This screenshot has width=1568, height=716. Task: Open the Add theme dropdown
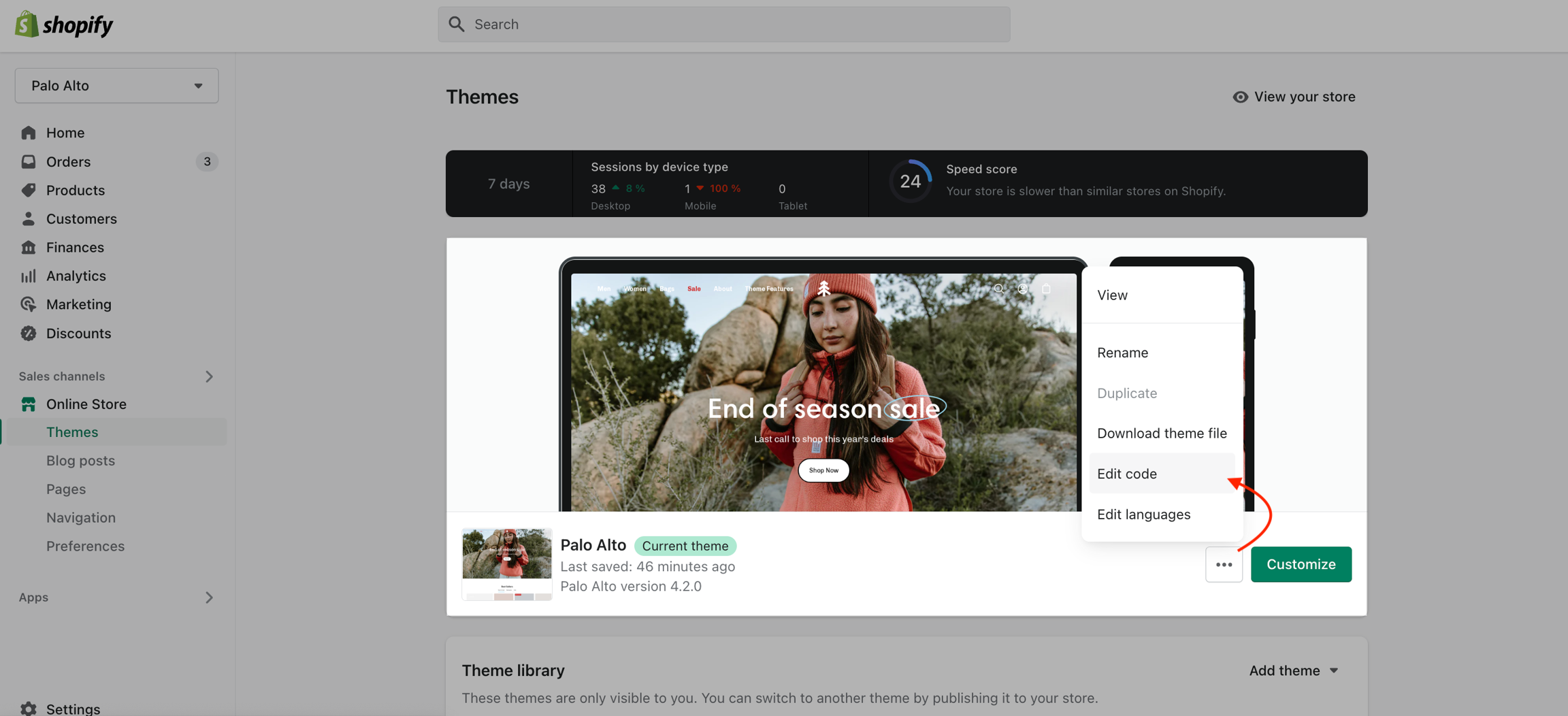point(1293,670)
